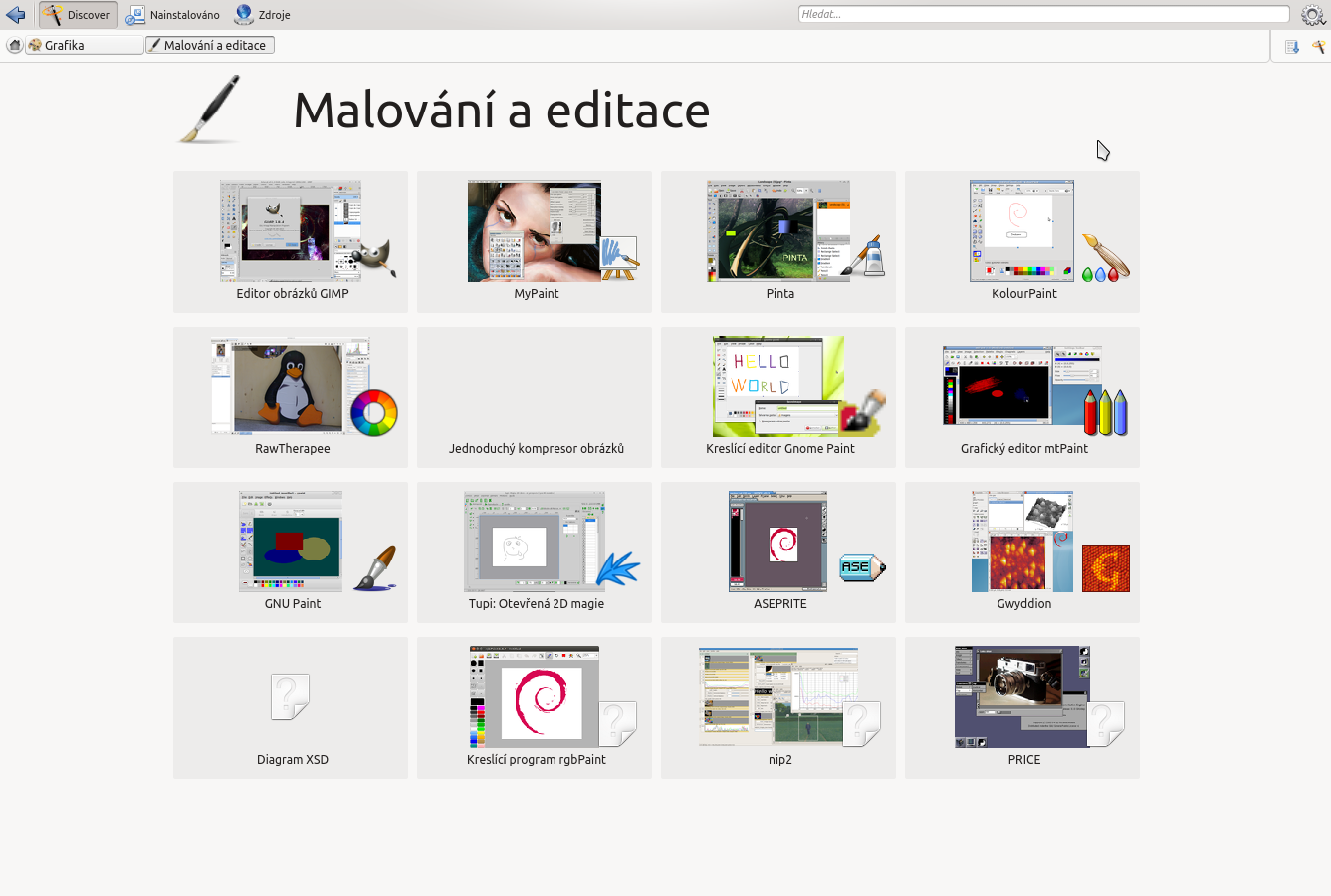Click the GNU Paint brush icon
Viewport: 1331px width, 896px height.
point(374,568)
